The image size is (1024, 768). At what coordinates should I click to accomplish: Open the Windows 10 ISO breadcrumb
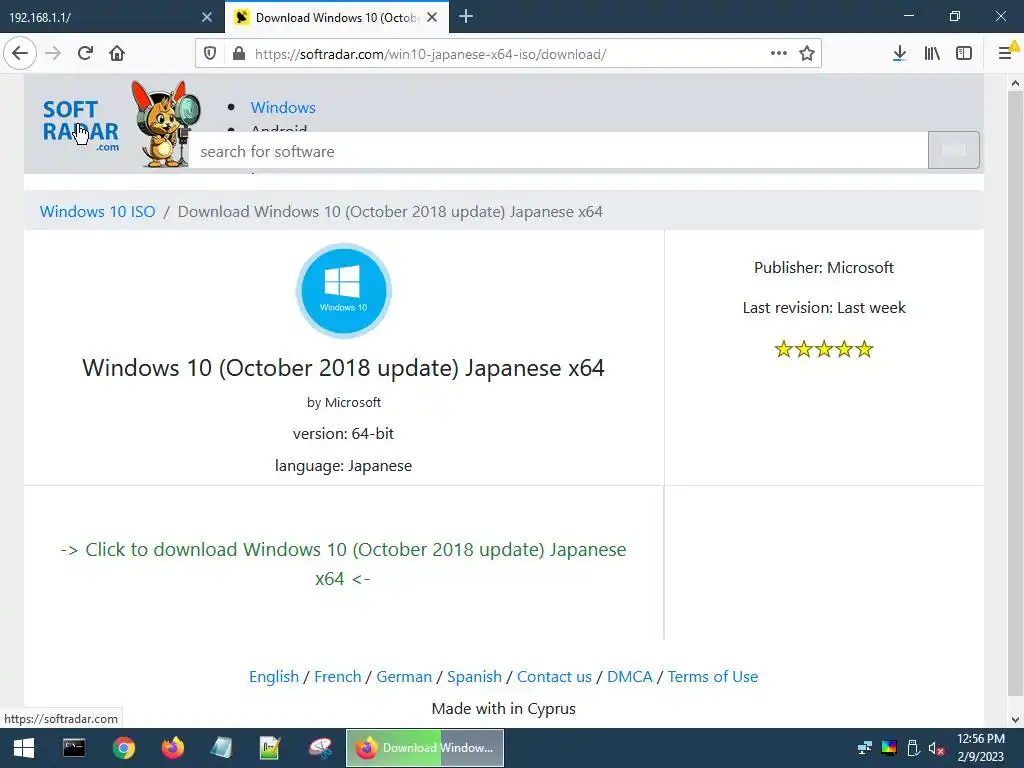click(97, 212)
